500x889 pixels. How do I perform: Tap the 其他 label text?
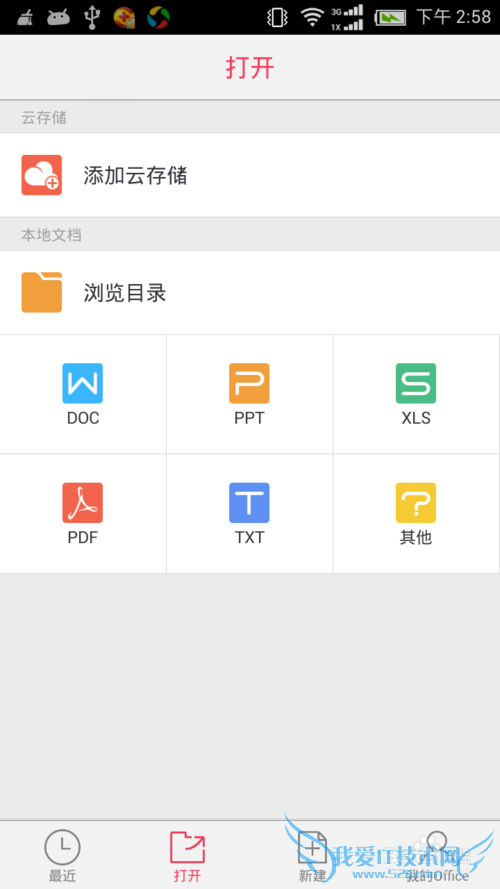416,537
